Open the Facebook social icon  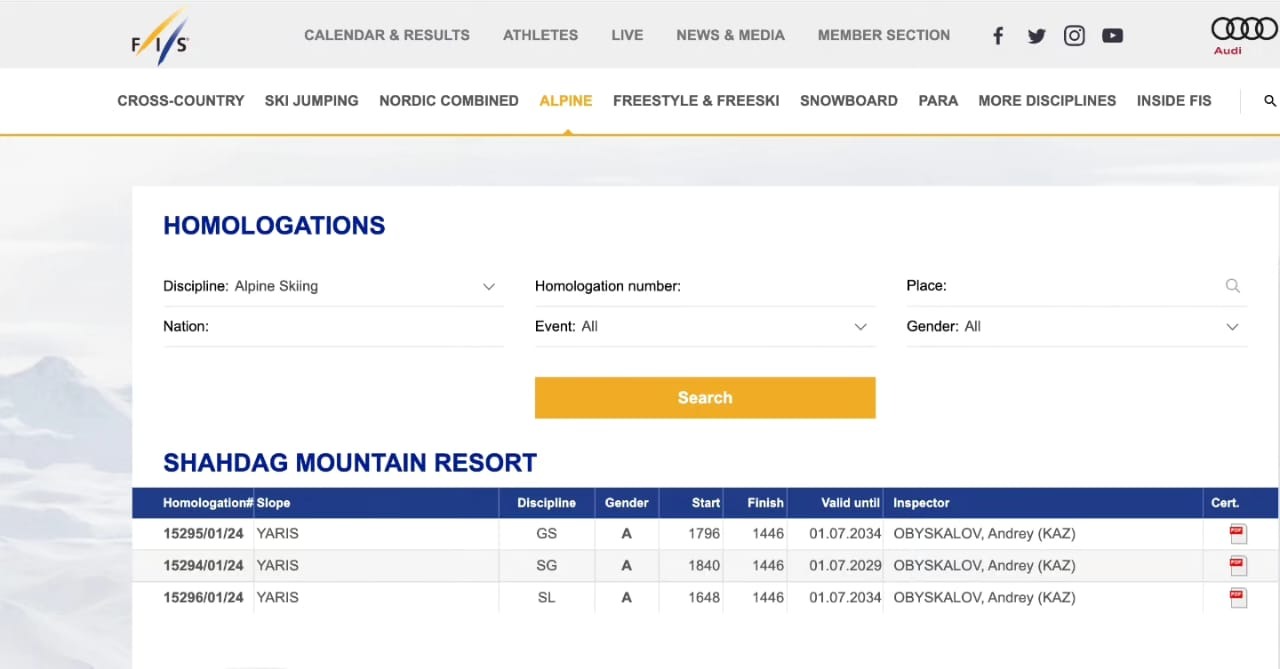[997, 36]
